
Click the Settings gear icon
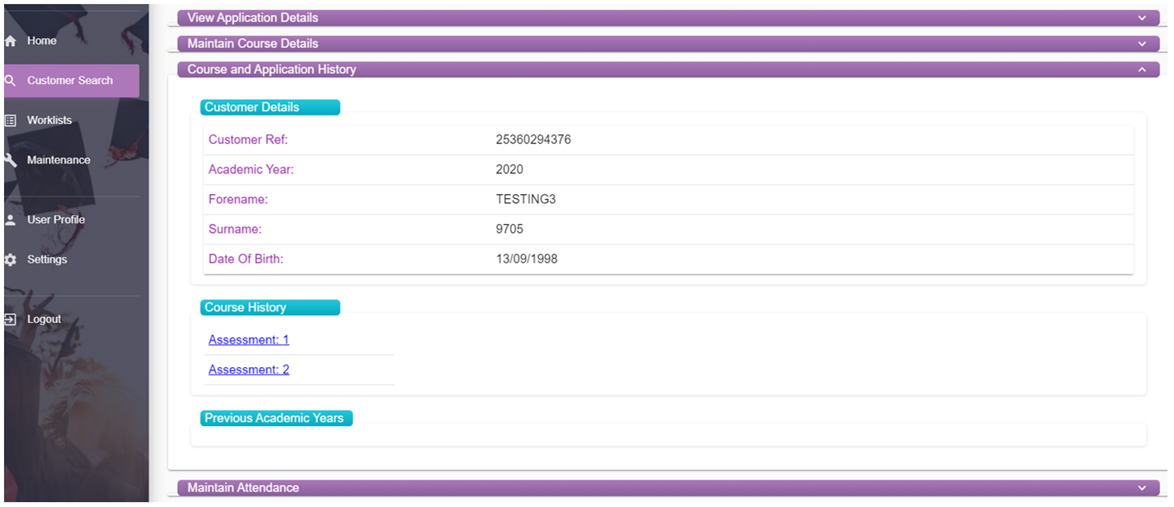(10, 260)
